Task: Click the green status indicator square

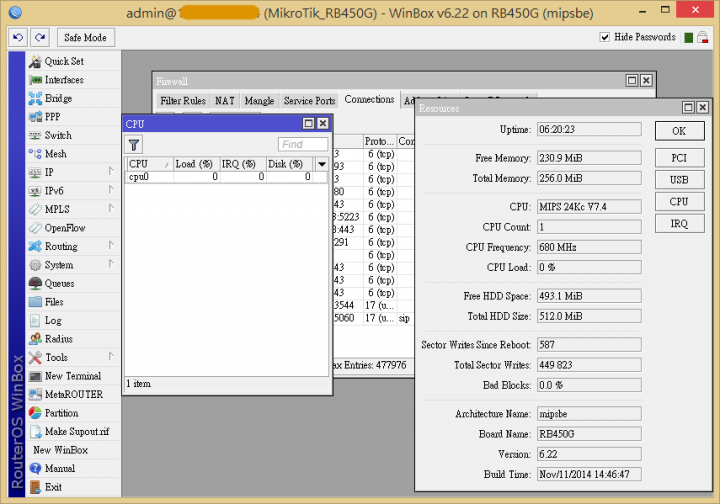Action: (x=688, y=38)
